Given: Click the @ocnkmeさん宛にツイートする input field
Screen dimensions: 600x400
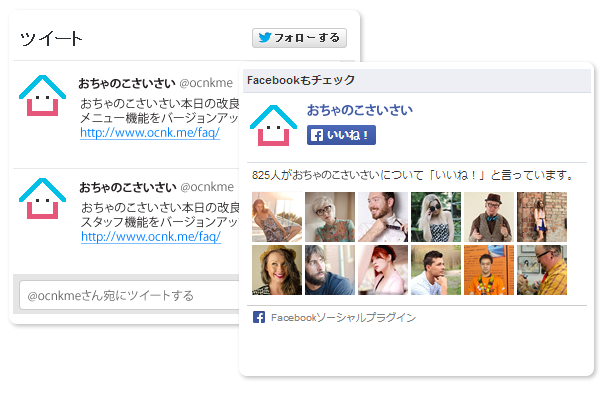Looking at the screenshot, I should click(x=129, y=295).
